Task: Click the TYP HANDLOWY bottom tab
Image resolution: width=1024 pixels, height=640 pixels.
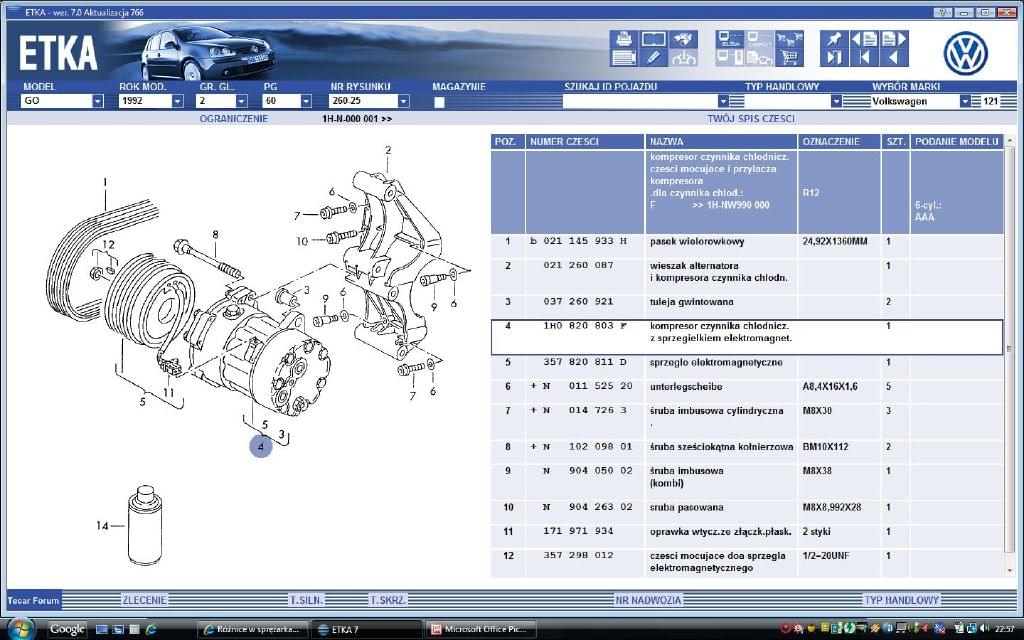Action: click(901, 600)
